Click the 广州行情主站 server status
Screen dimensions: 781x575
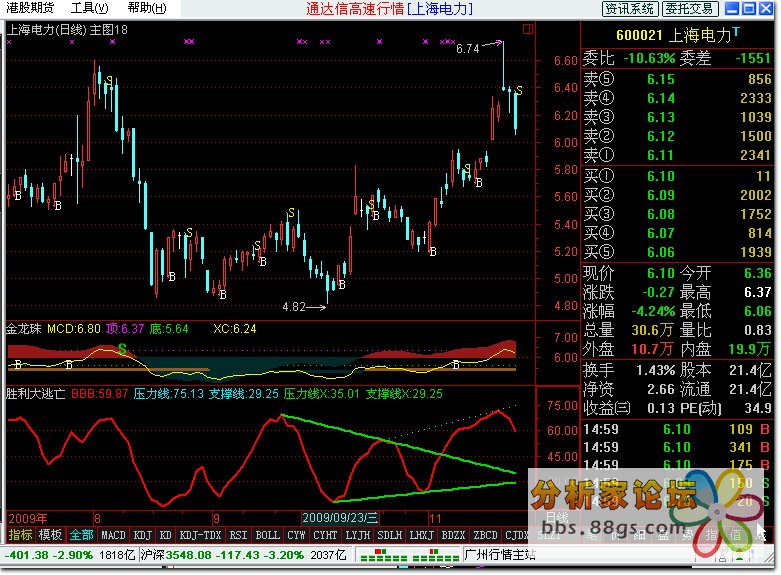(x=500, y=555)
